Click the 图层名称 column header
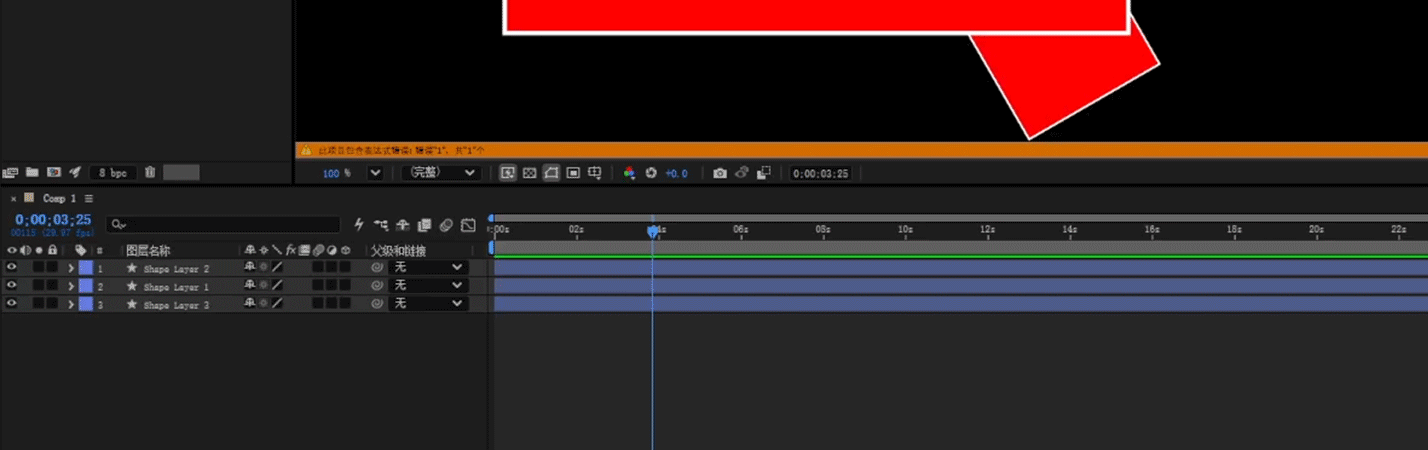The width and height of the screenshot is (1428, 450). click(147, 250)
